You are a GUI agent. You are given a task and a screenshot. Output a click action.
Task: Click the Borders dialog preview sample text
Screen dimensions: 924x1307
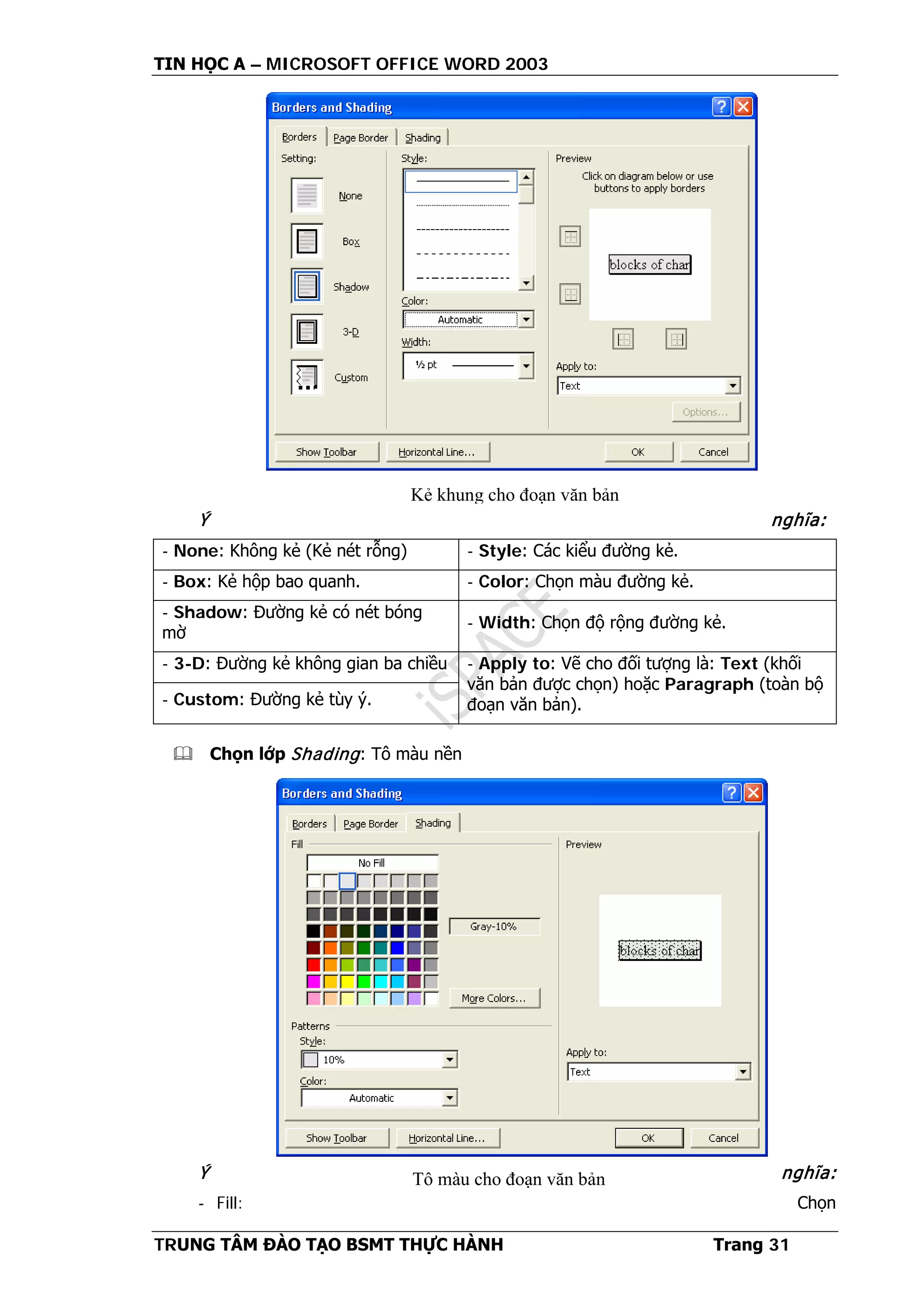[650, 265]
